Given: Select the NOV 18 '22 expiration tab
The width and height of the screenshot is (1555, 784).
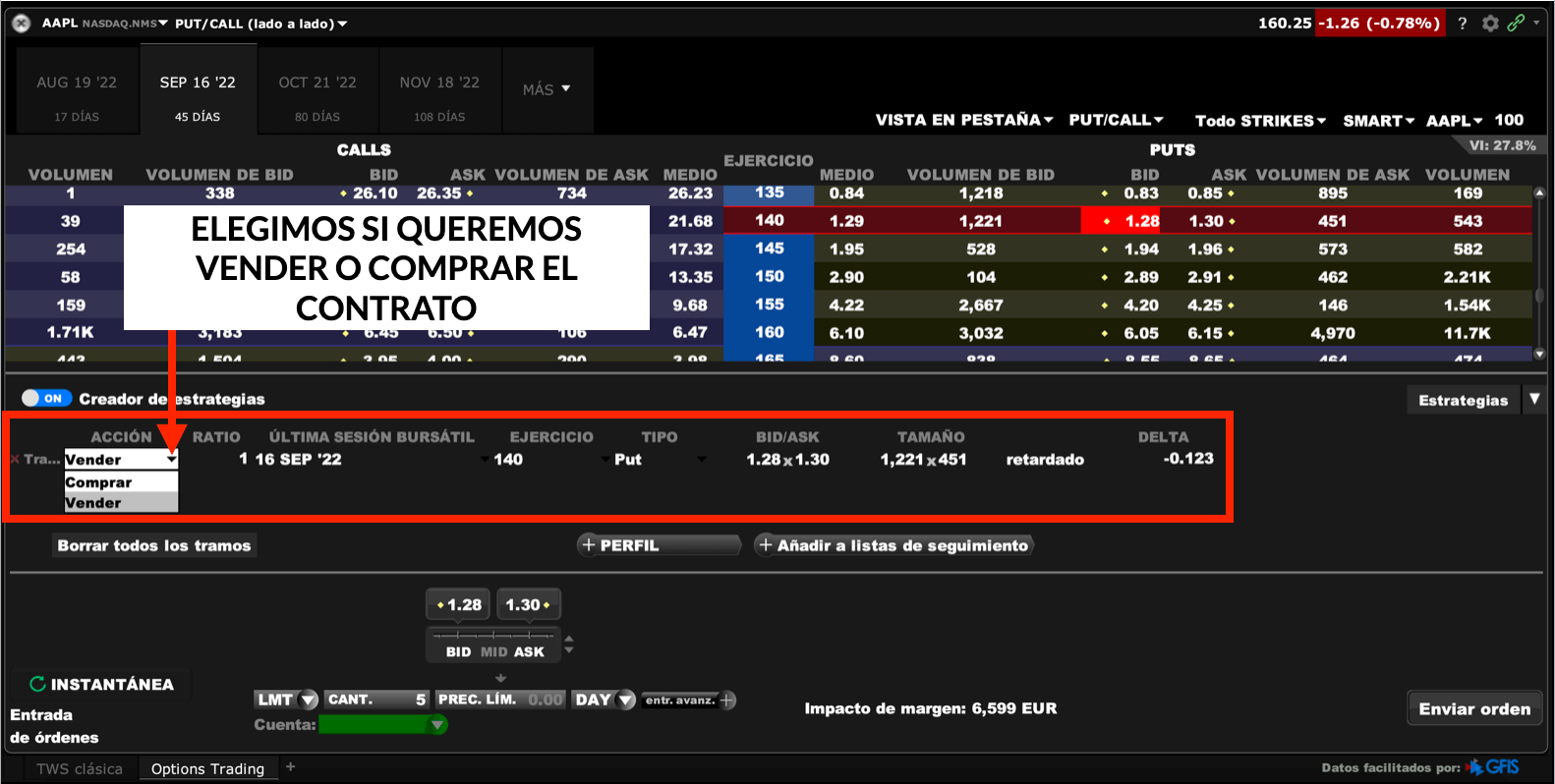Looking at the screenshot, I should pyautogui.click(x=439, y=91).
